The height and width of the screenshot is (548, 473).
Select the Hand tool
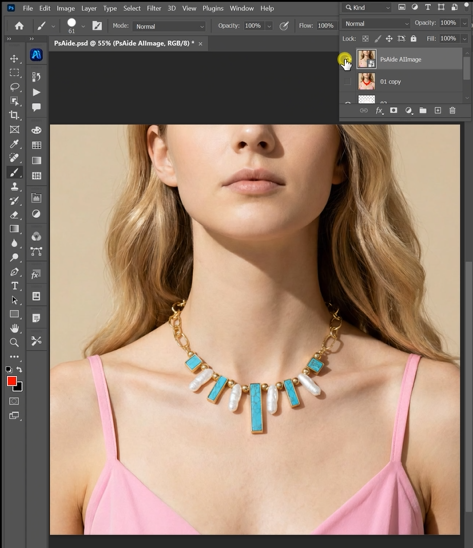[x=14, y=328]
